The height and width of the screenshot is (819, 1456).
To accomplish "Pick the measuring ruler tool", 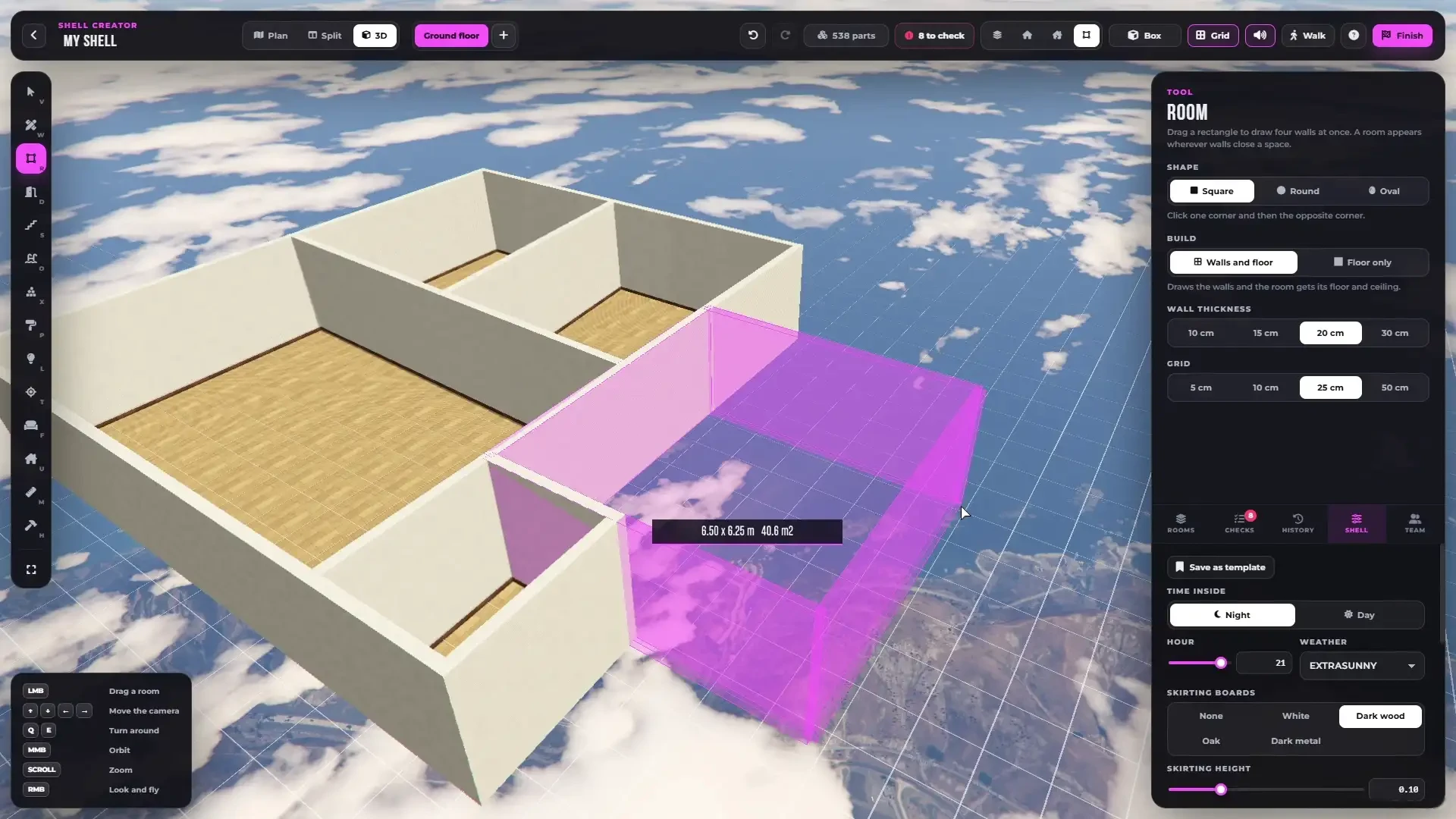I will point(31,492).
